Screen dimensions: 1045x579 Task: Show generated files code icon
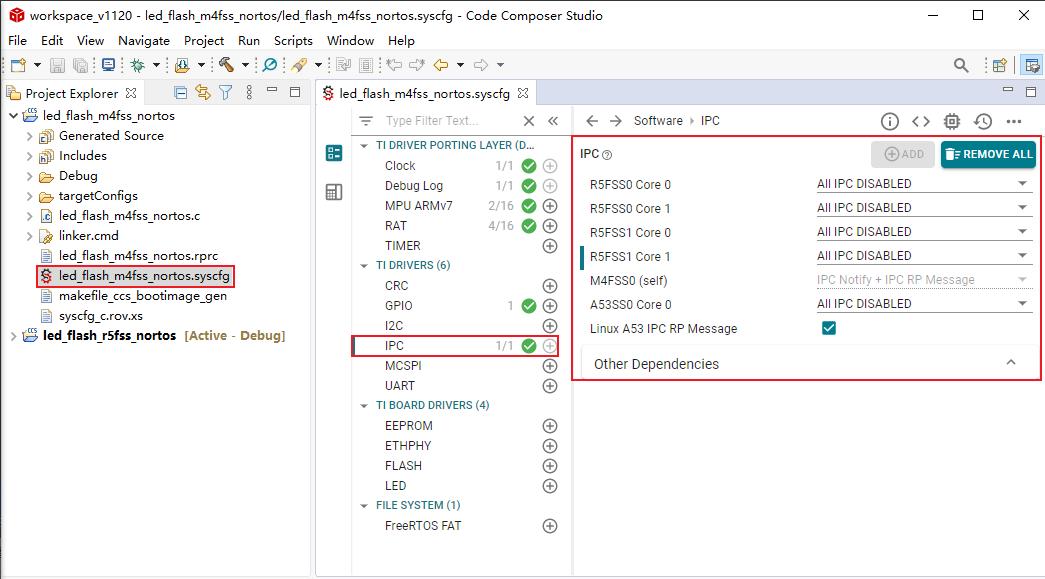(x=921, y=121)
